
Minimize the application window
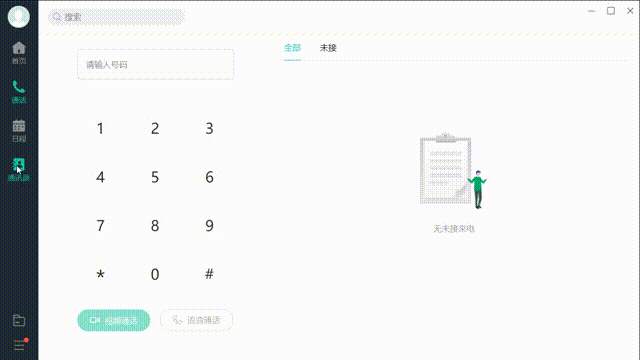tap(591, 11)
